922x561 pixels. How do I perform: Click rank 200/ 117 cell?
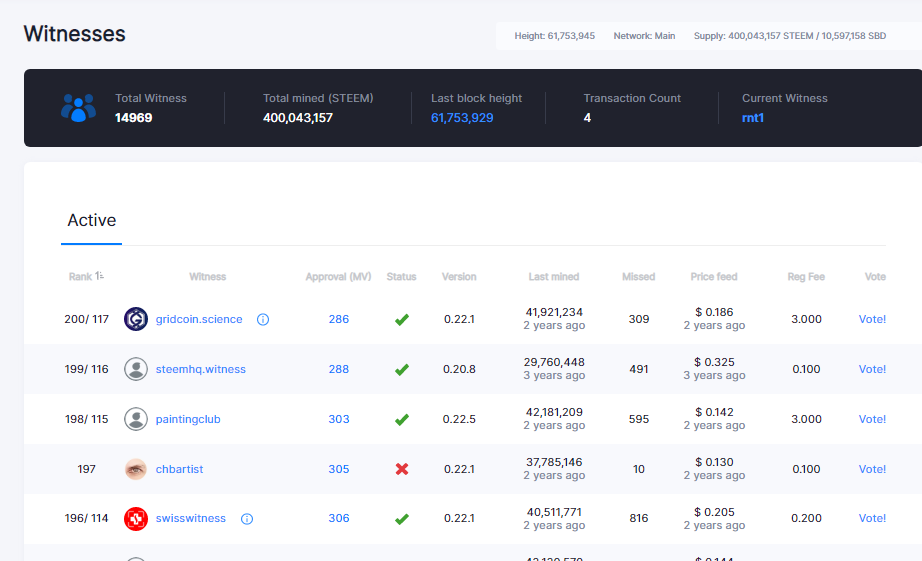point(86,319)
